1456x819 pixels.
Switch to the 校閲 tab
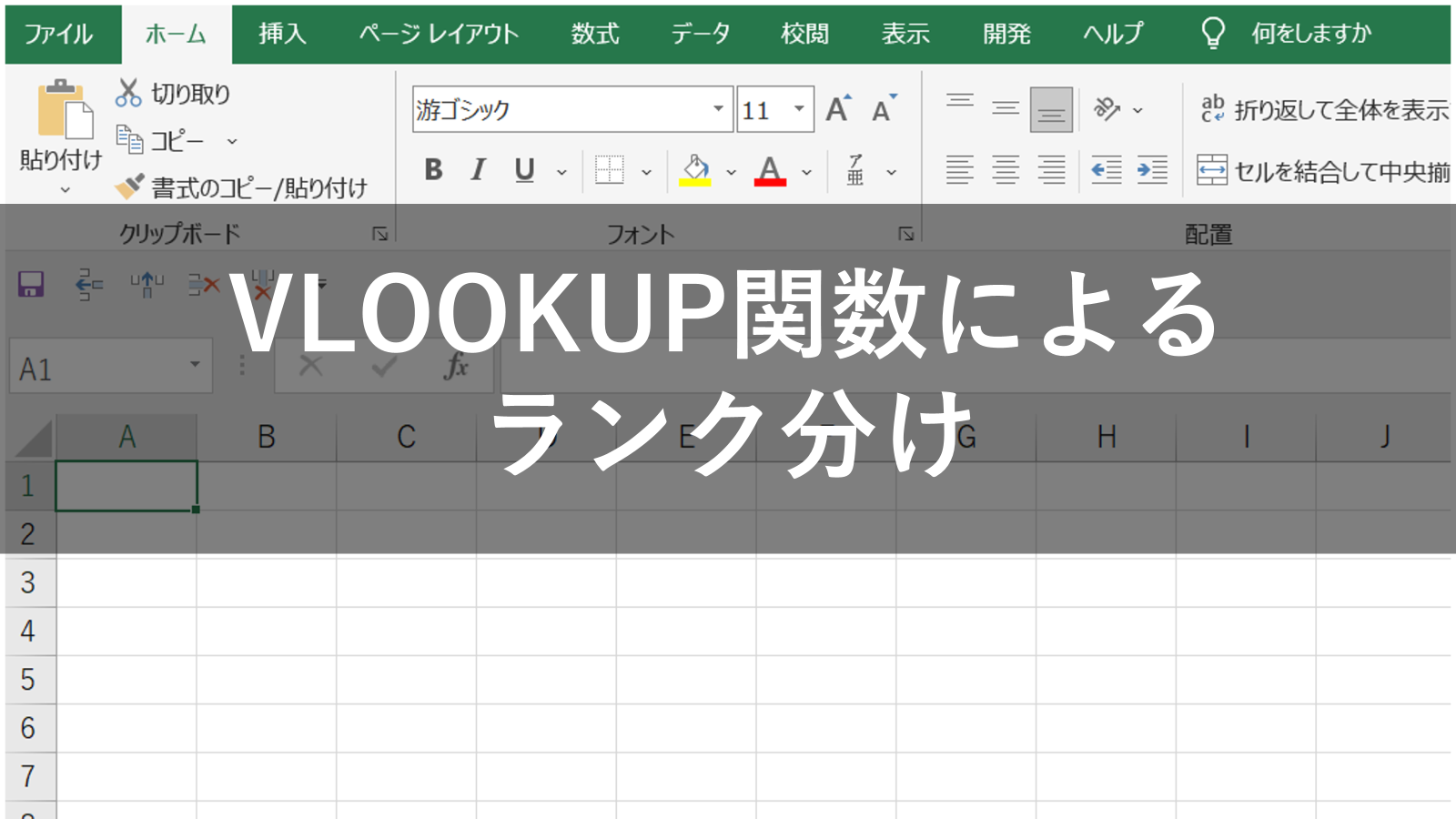[804, 34]
